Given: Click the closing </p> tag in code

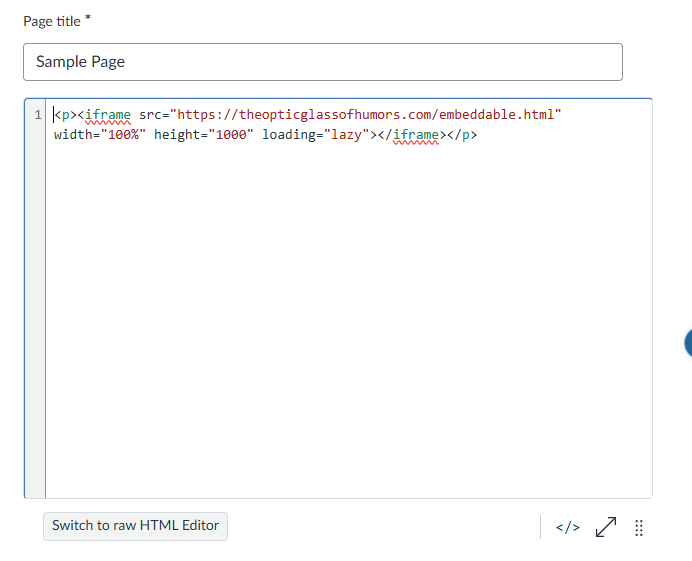Looking at the screenshot, I should coord(462,135).
